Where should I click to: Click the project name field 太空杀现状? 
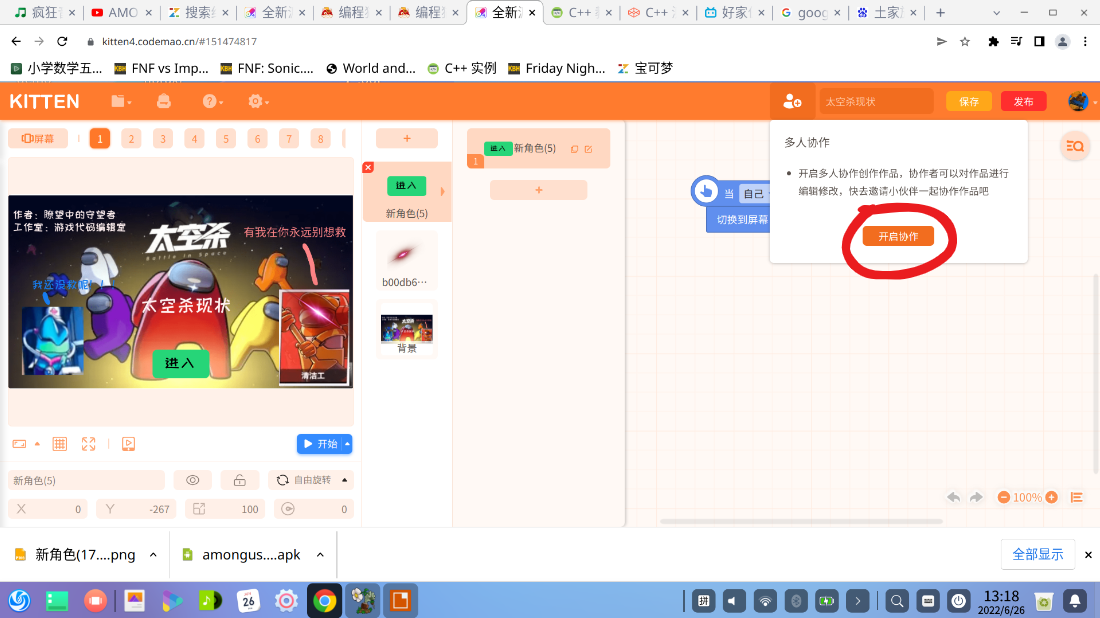[876, 102]
